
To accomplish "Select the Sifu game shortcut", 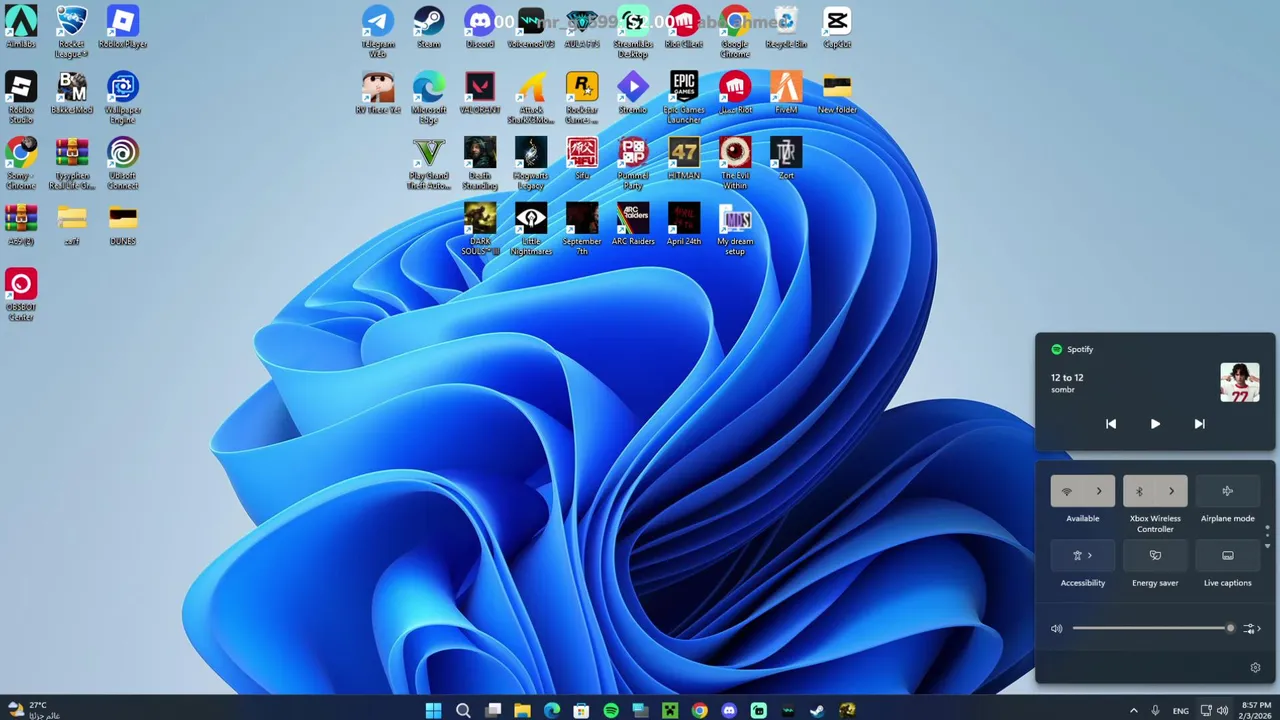I will point(582,158).
